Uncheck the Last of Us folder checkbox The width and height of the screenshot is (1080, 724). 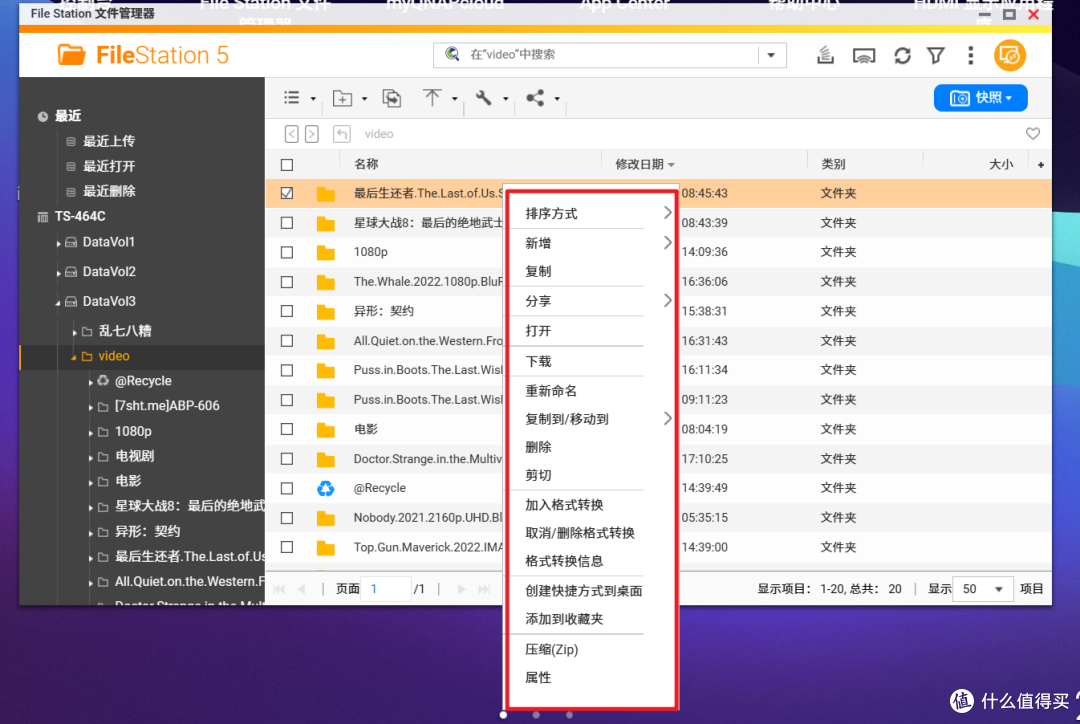(x=287, y=194)
